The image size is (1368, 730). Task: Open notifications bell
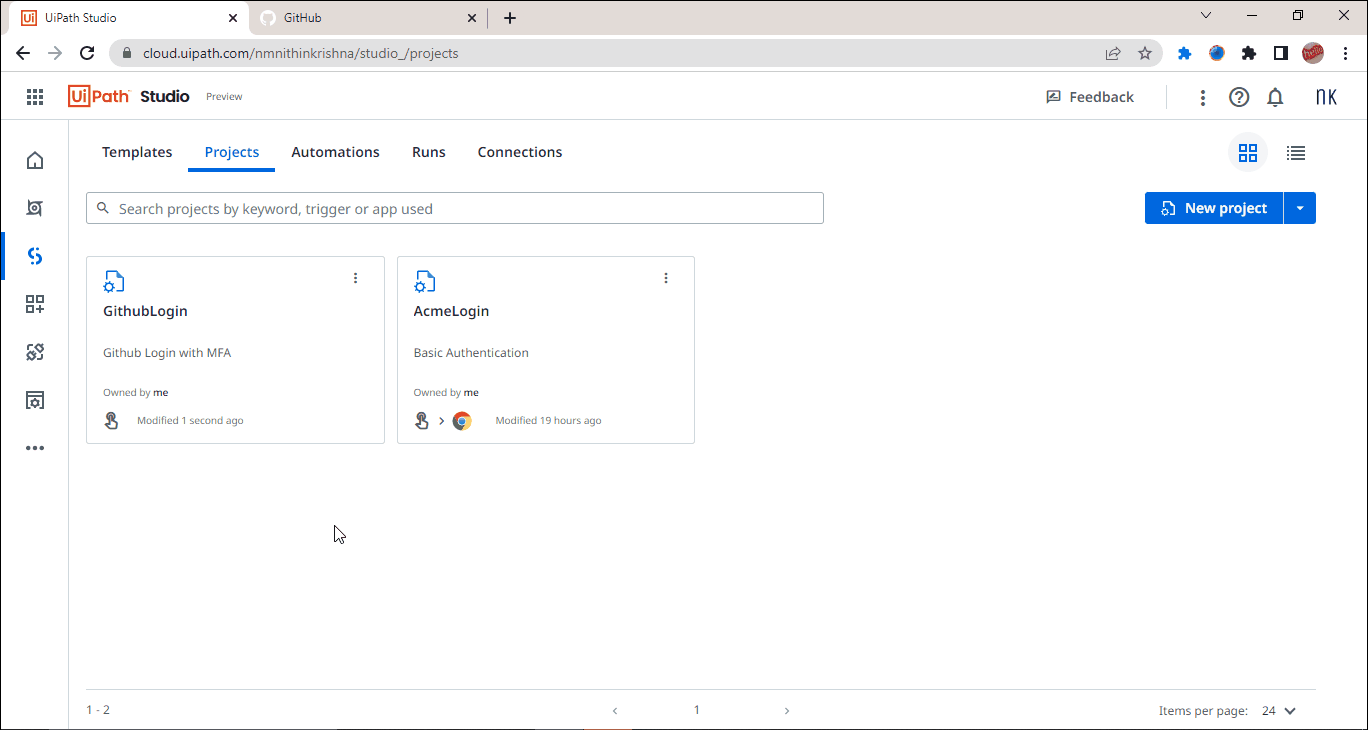click(x=1275, y=97)
